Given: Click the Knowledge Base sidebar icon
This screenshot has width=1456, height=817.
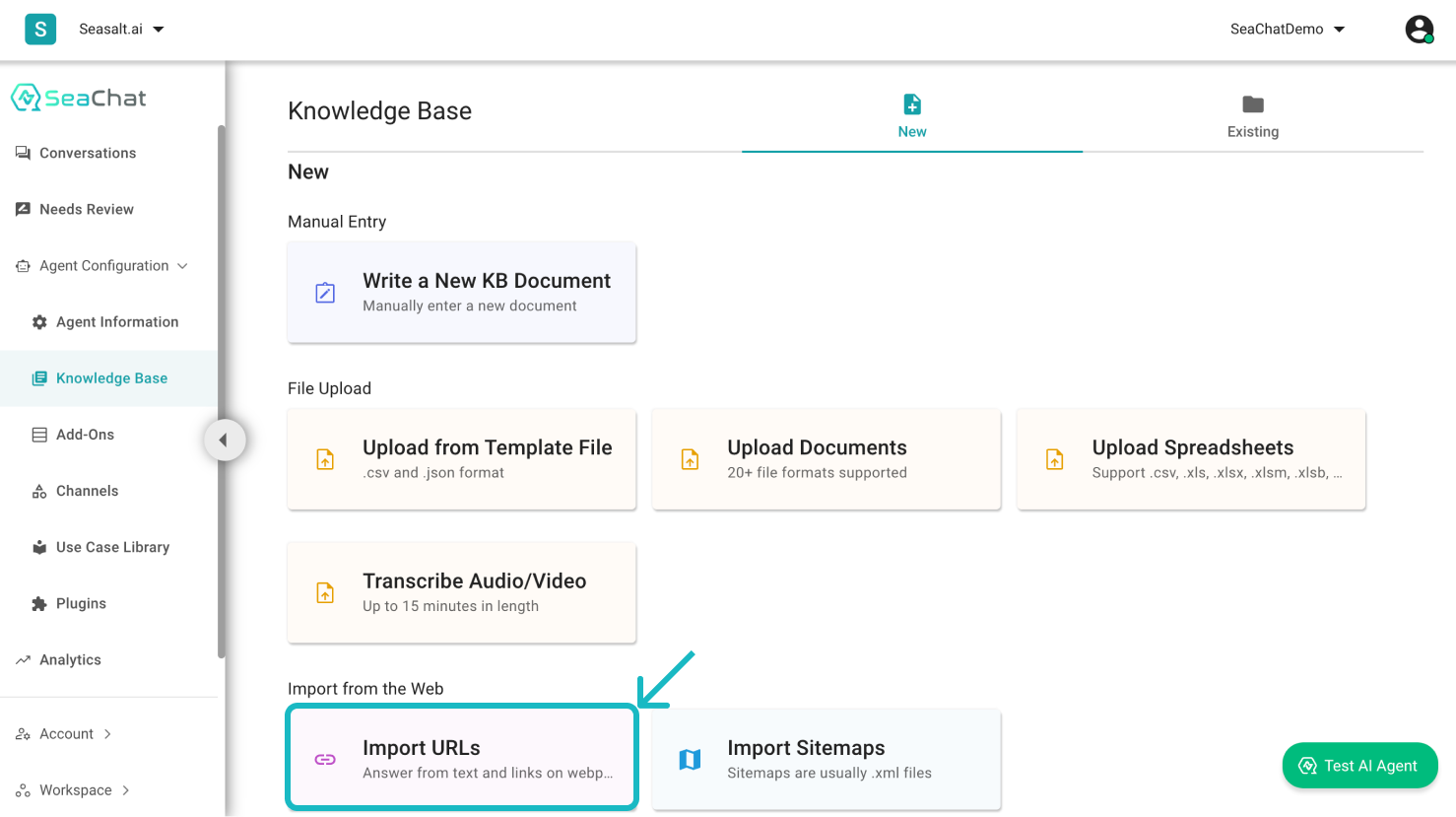Looking at the screenshot, I should [39, 378].
